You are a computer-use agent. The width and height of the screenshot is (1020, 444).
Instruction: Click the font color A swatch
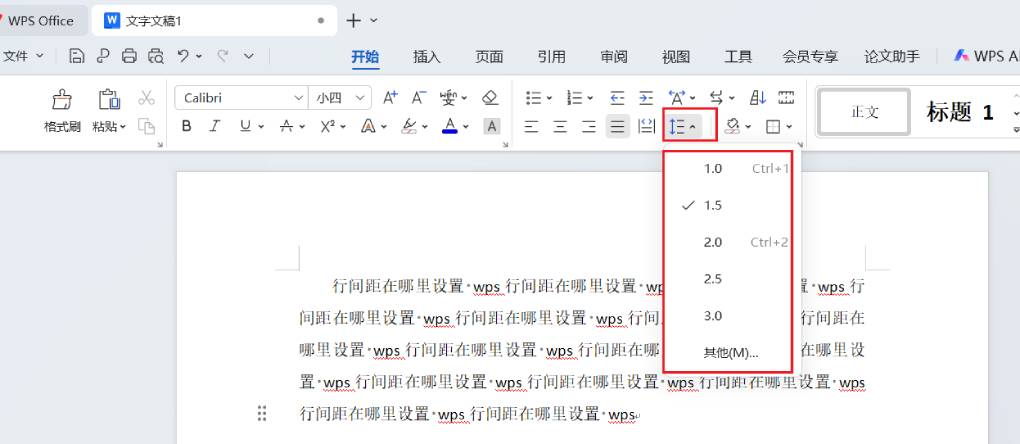tap(450, 126)
